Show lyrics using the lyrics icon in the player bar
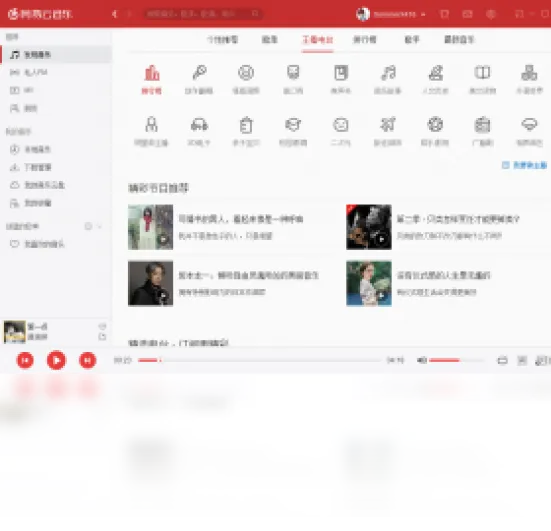 point(522,360)
